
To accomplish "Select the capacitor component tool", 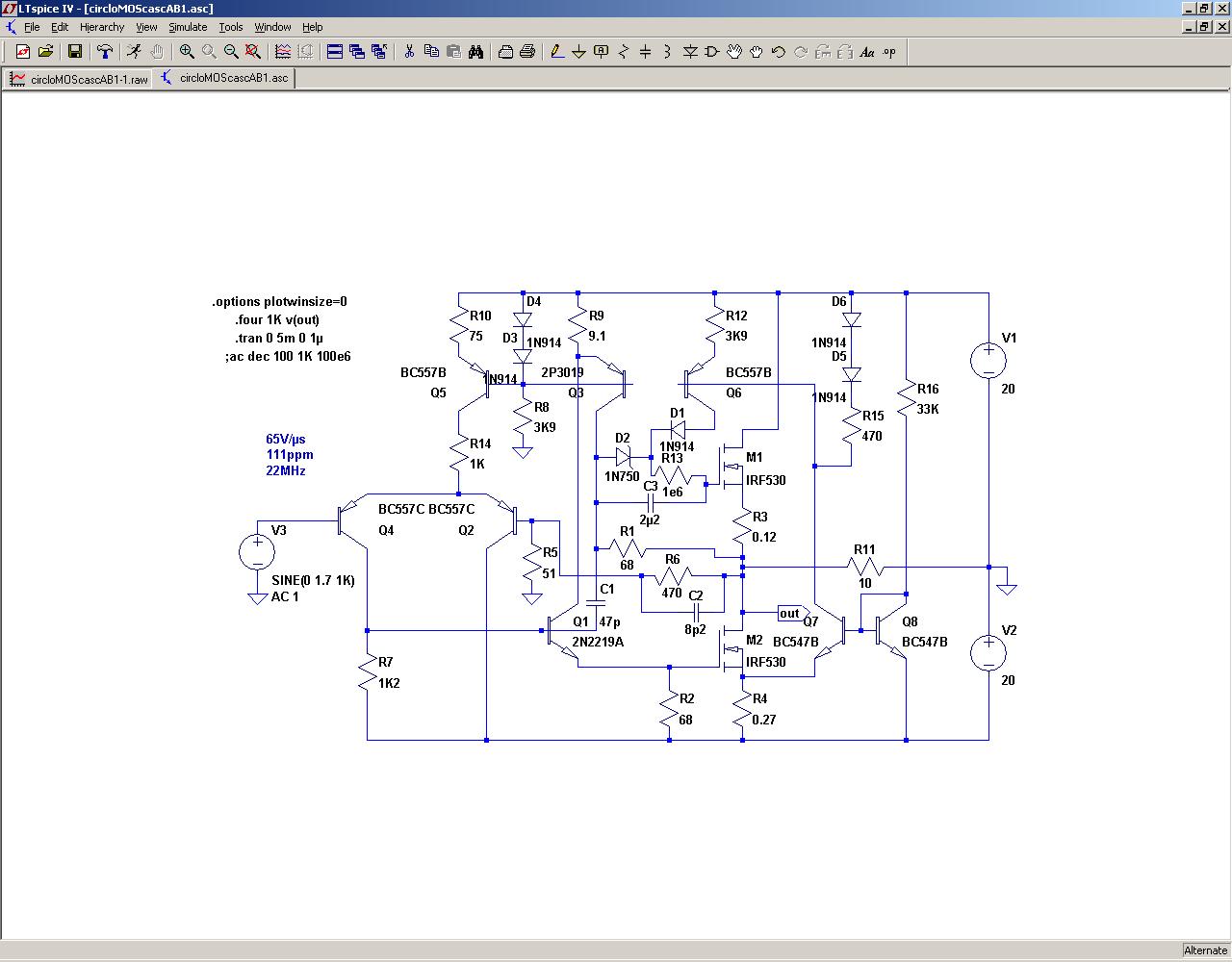I will 646,52.
